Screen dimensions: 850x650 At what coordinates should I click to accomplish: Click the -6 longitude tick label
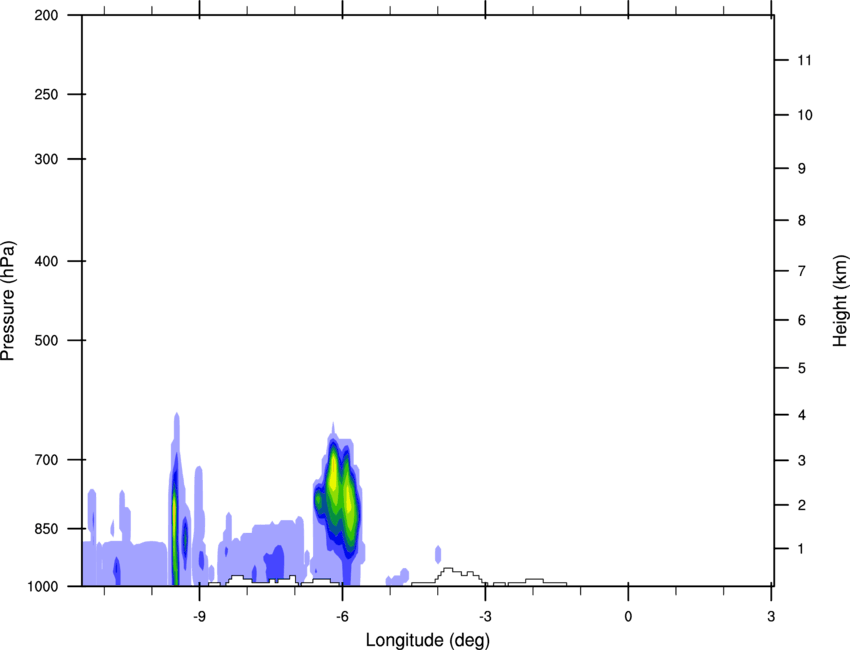(342, 617)
